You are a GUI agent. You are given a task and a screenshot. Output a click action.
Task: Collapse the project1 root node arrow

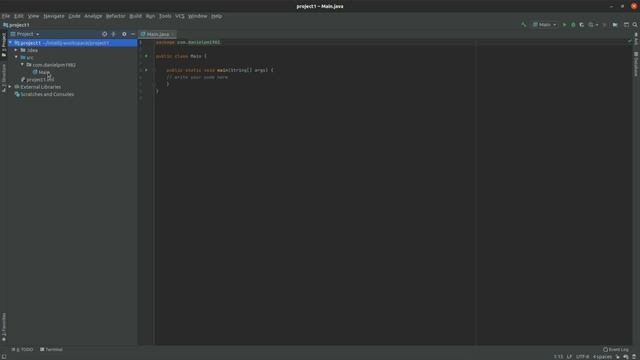[10, 43]
